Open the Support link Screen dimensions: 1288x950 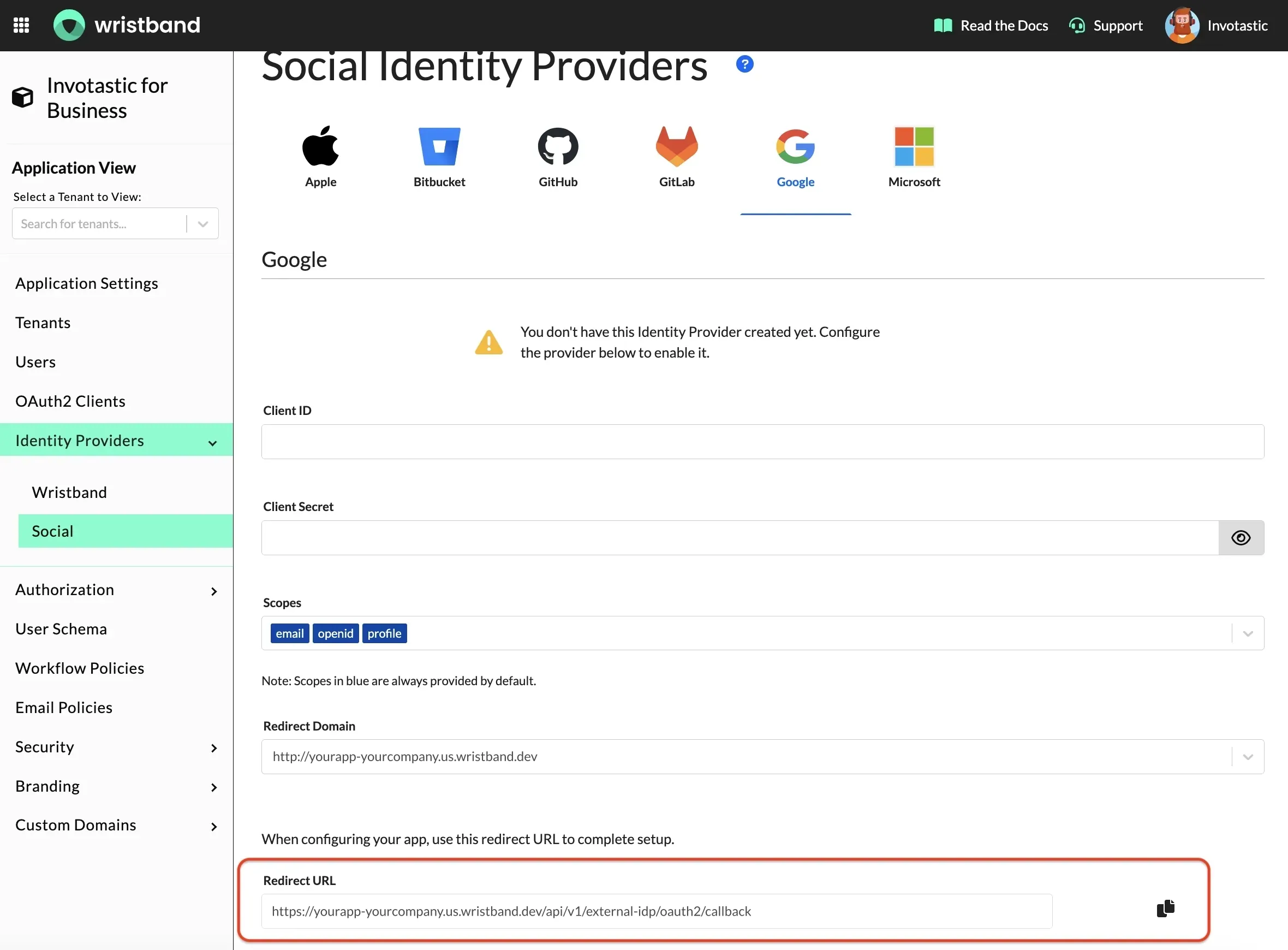1117,25
